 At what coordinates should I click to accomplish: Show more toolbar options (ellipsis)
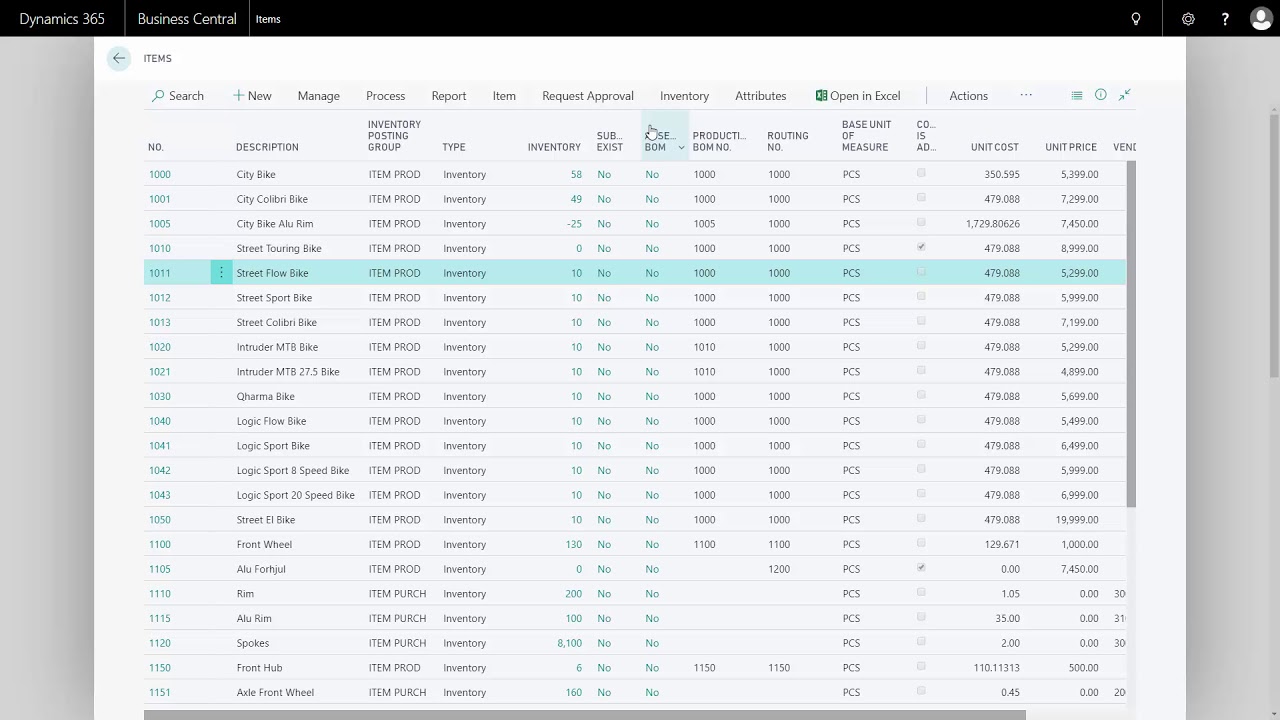point(1026,95)
